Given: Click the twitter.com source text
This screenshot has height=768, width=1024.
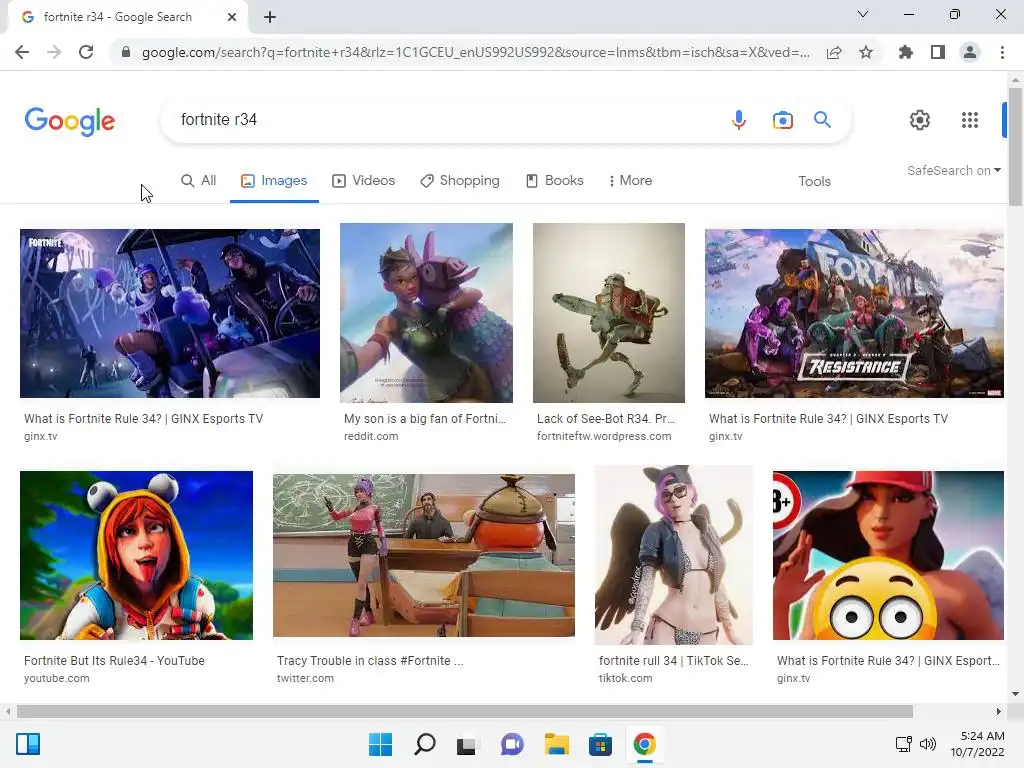Looking at the screenshot, I should [x=305, y=679].
